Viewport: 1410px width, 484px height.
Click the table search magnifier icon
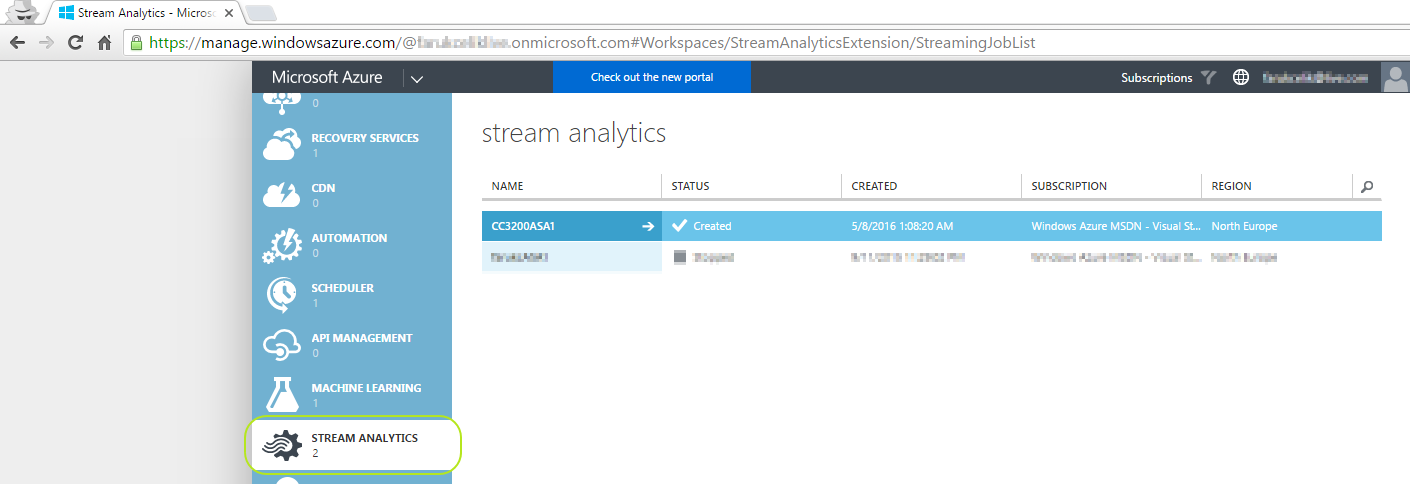1367,186
